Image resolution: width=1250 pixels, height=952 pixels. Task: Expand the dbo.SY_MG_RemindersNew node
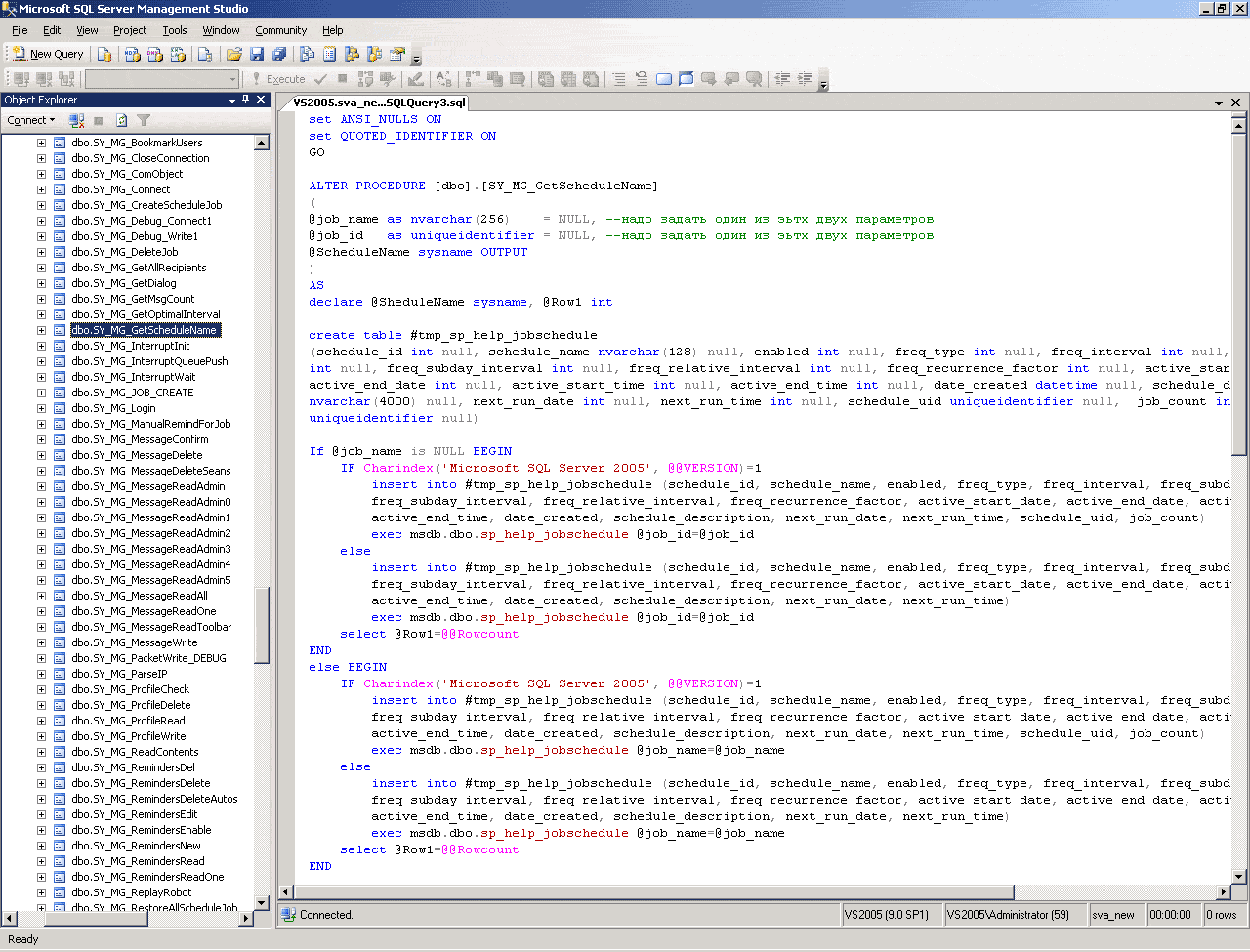tap(41, 846)
